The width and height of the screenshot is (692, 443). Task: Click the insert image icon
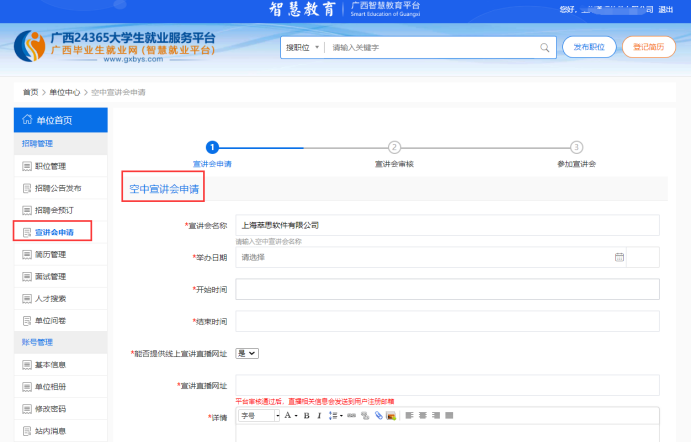(391, 416)
